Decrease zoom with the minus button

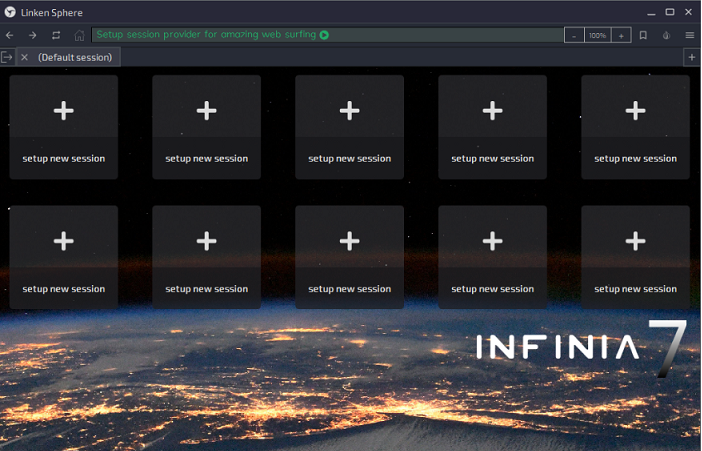point(574,35)
